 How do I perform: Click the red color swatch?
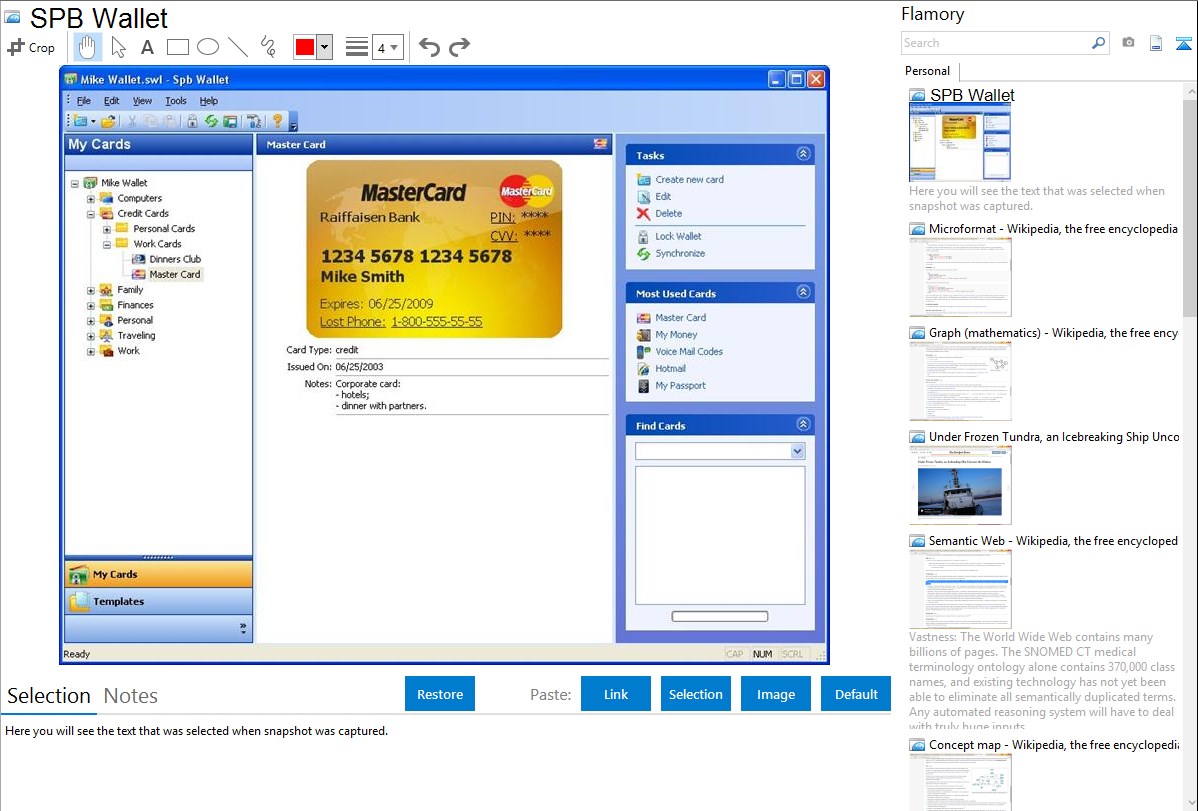[x=305, y=47]
